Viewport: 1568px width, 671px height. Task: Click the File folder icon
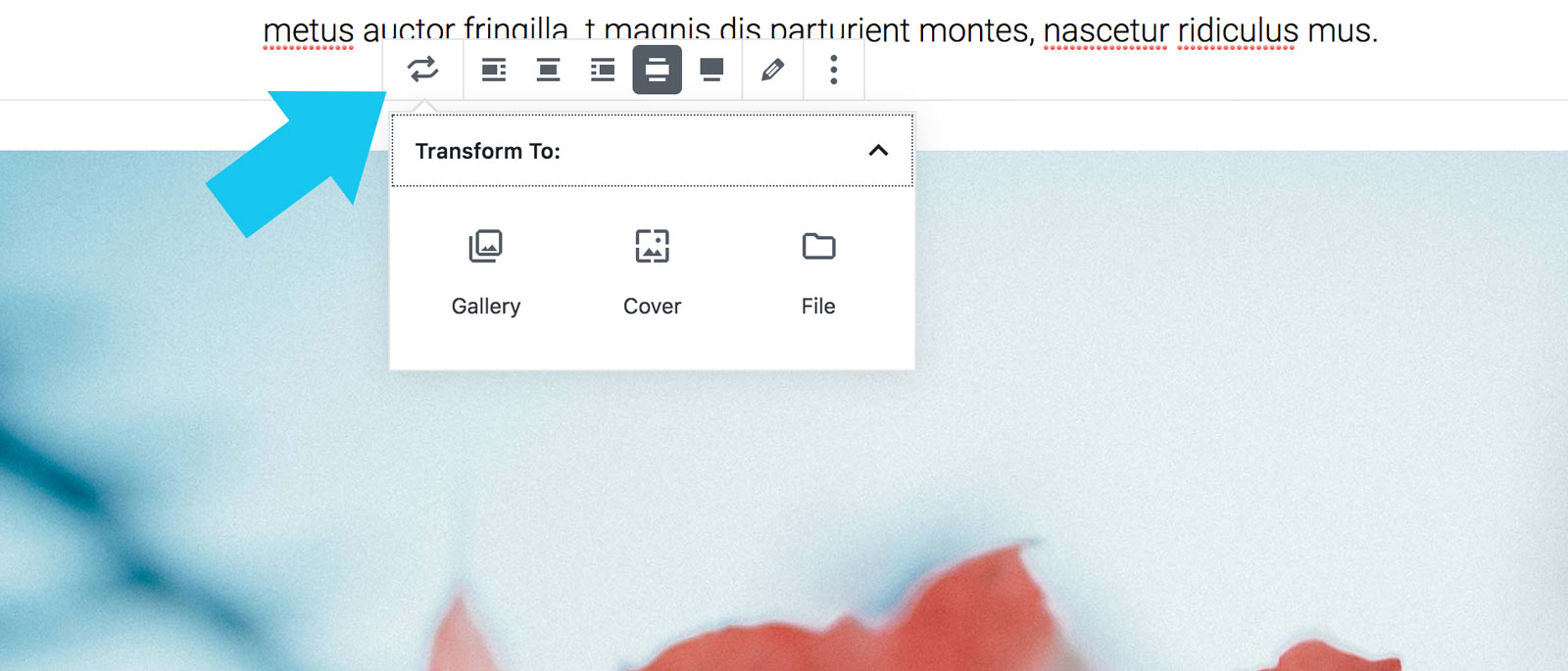(x=818, y=246)
